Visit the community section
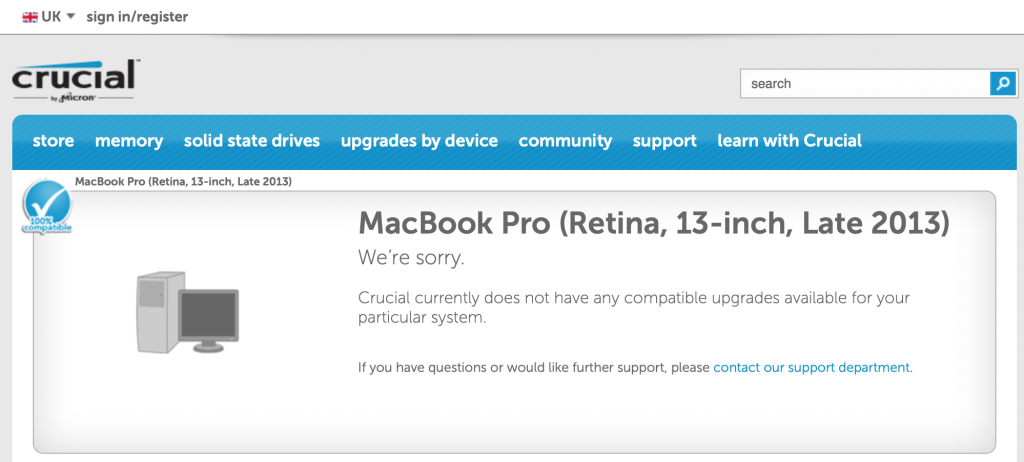Image resolution: width=1024 pixels, height=462 pixels. 565,141
